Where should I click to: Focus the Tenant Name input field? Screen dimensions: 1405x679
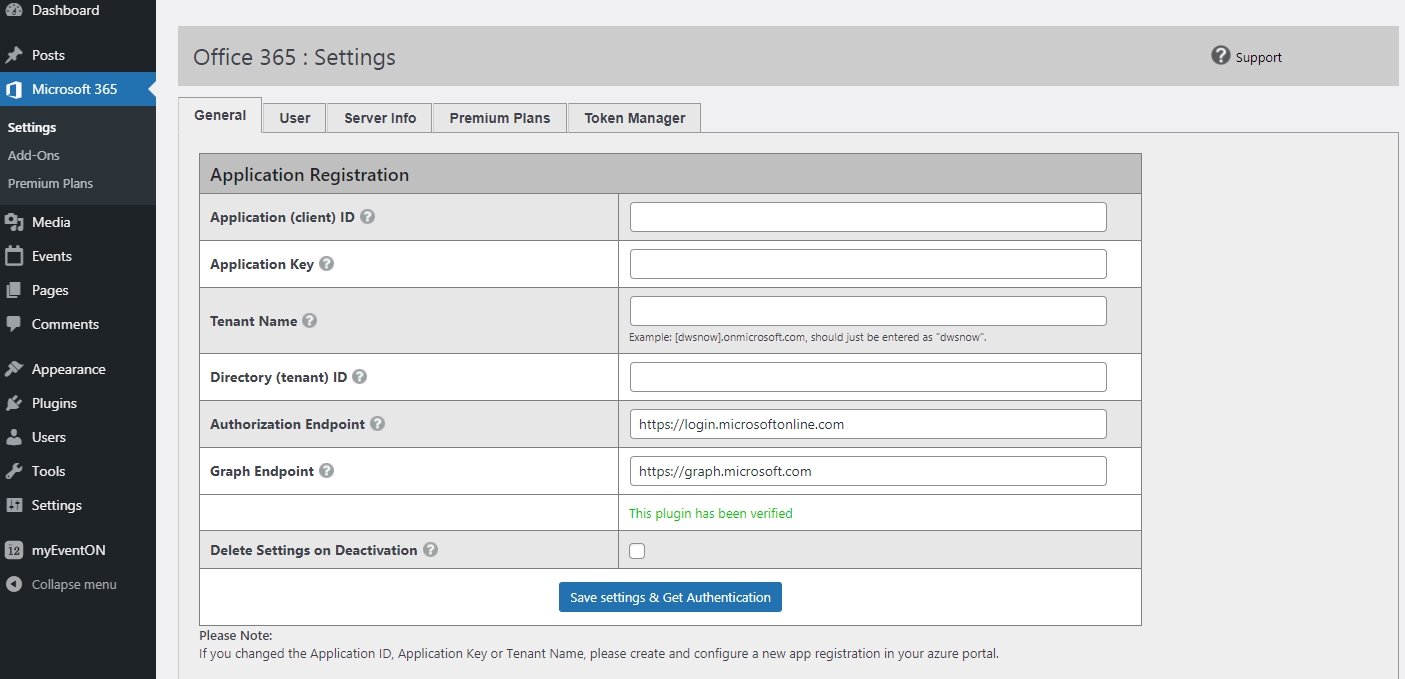[x=868, y=311]
